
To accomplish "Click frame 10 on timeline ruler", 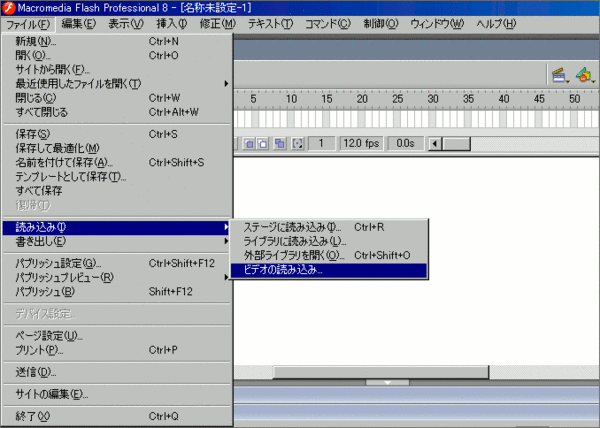I will pos(291,99).
